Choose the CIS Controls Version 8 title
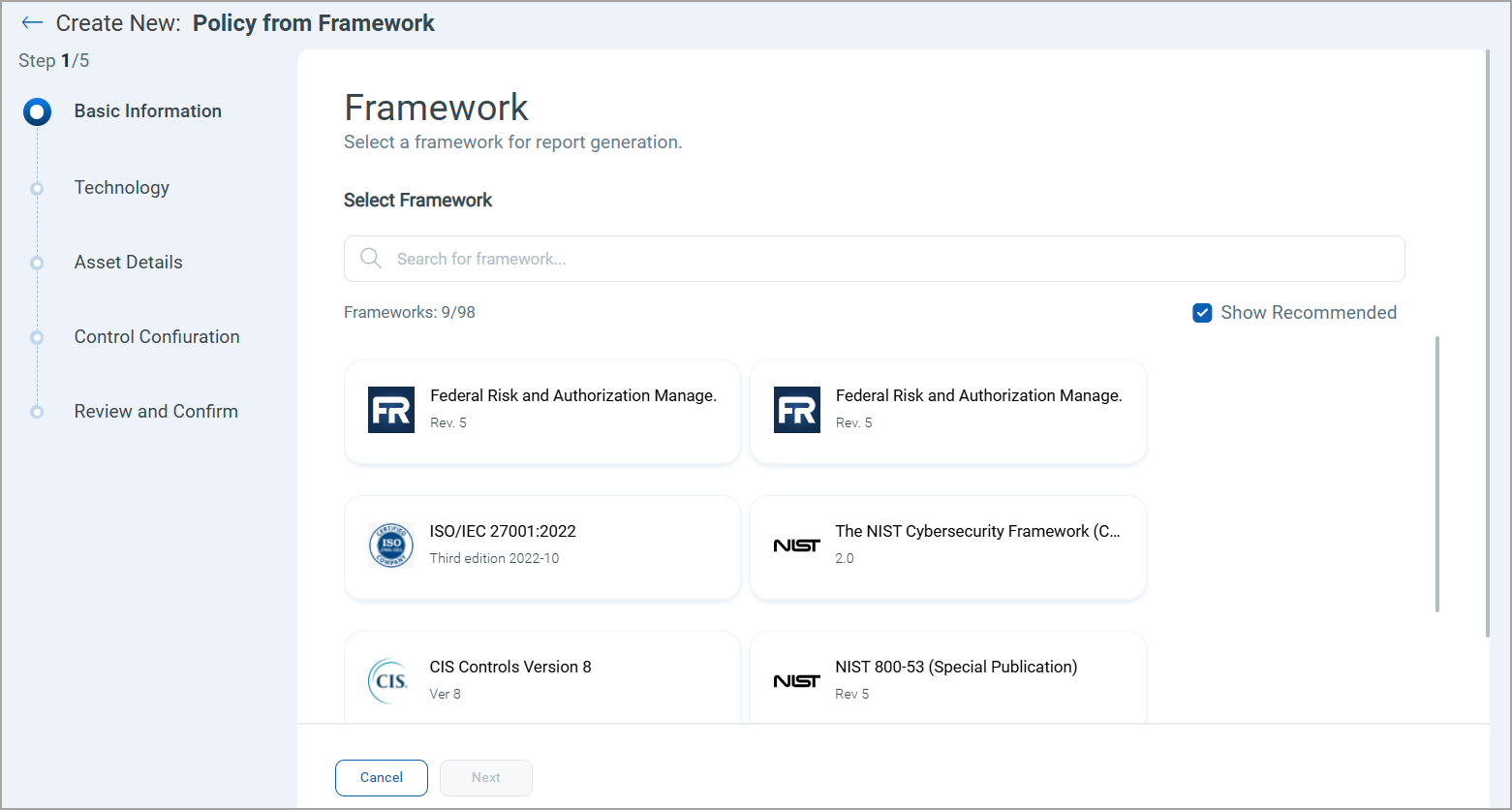Viewport: 1512px width, 810px height. (510, 667)
